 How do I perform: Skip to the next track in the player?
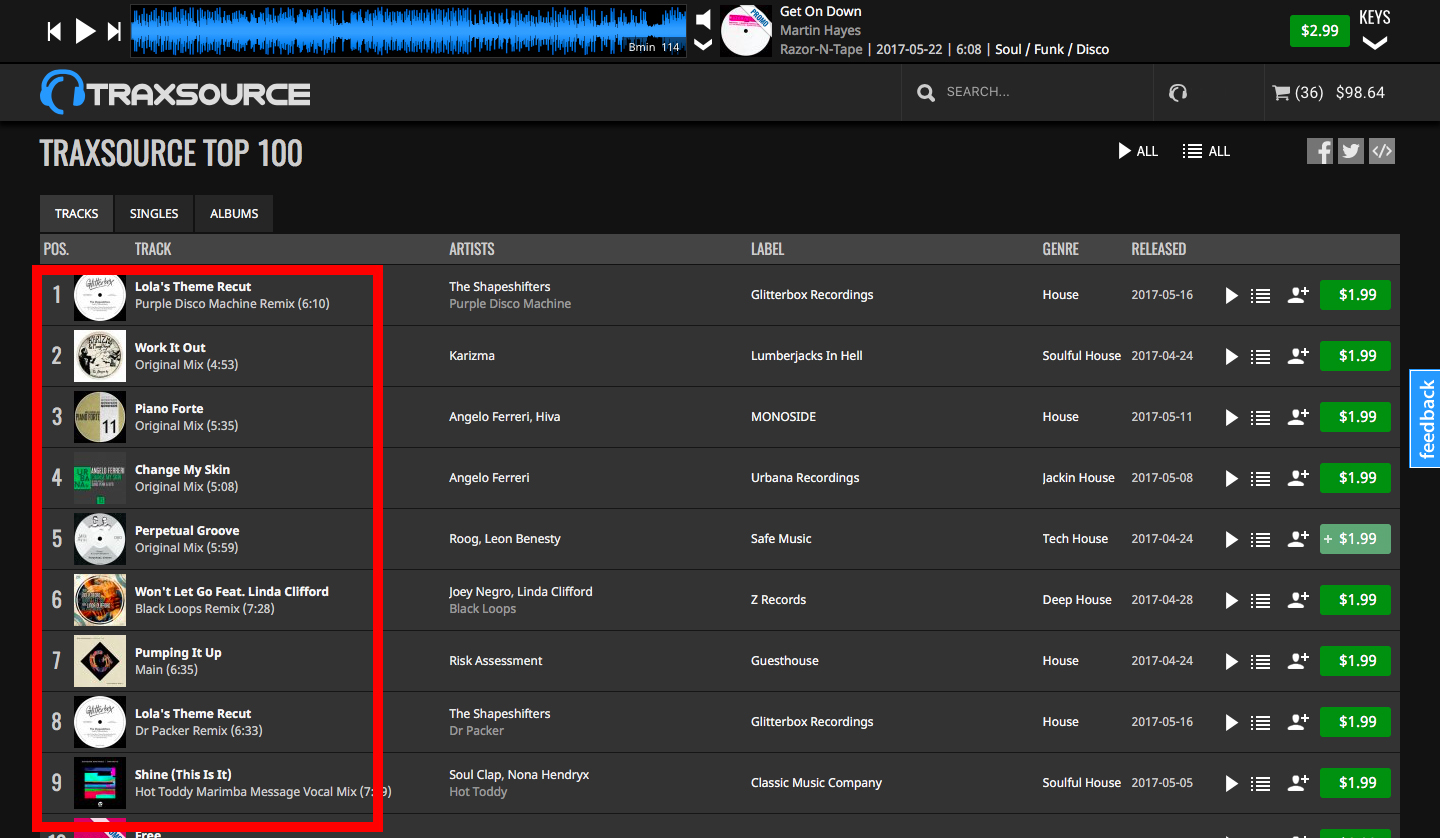(x=115, y=32)
